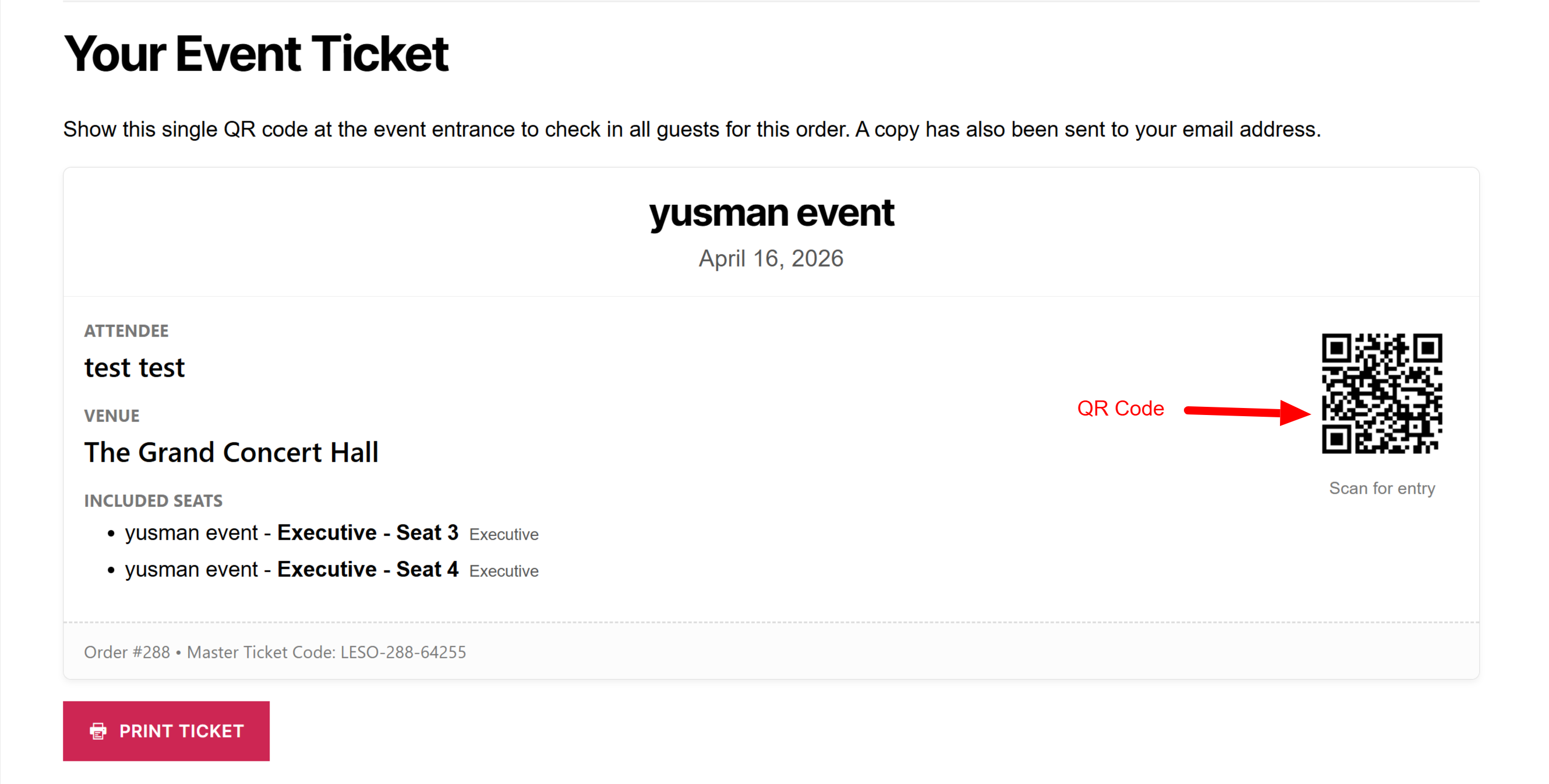Select the Executive Seat 3 list entry

click(x=331, y=533)
